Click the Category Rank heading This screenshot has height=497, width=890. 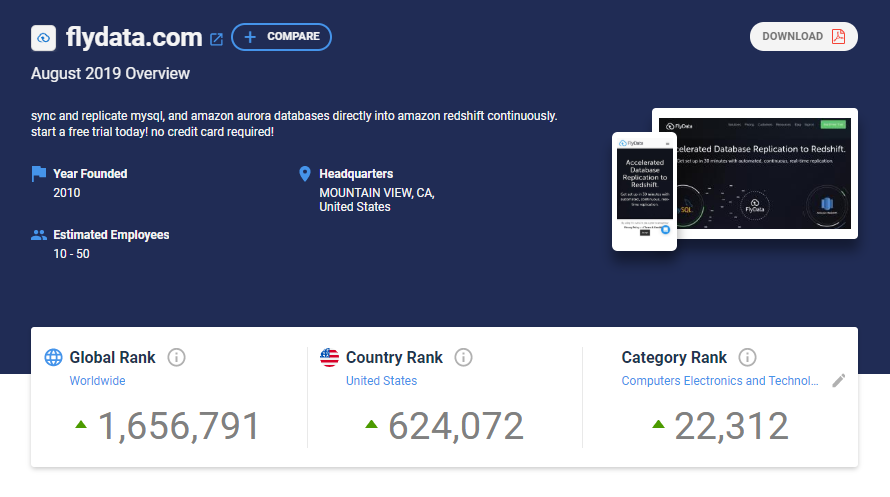tap(674, 357)
